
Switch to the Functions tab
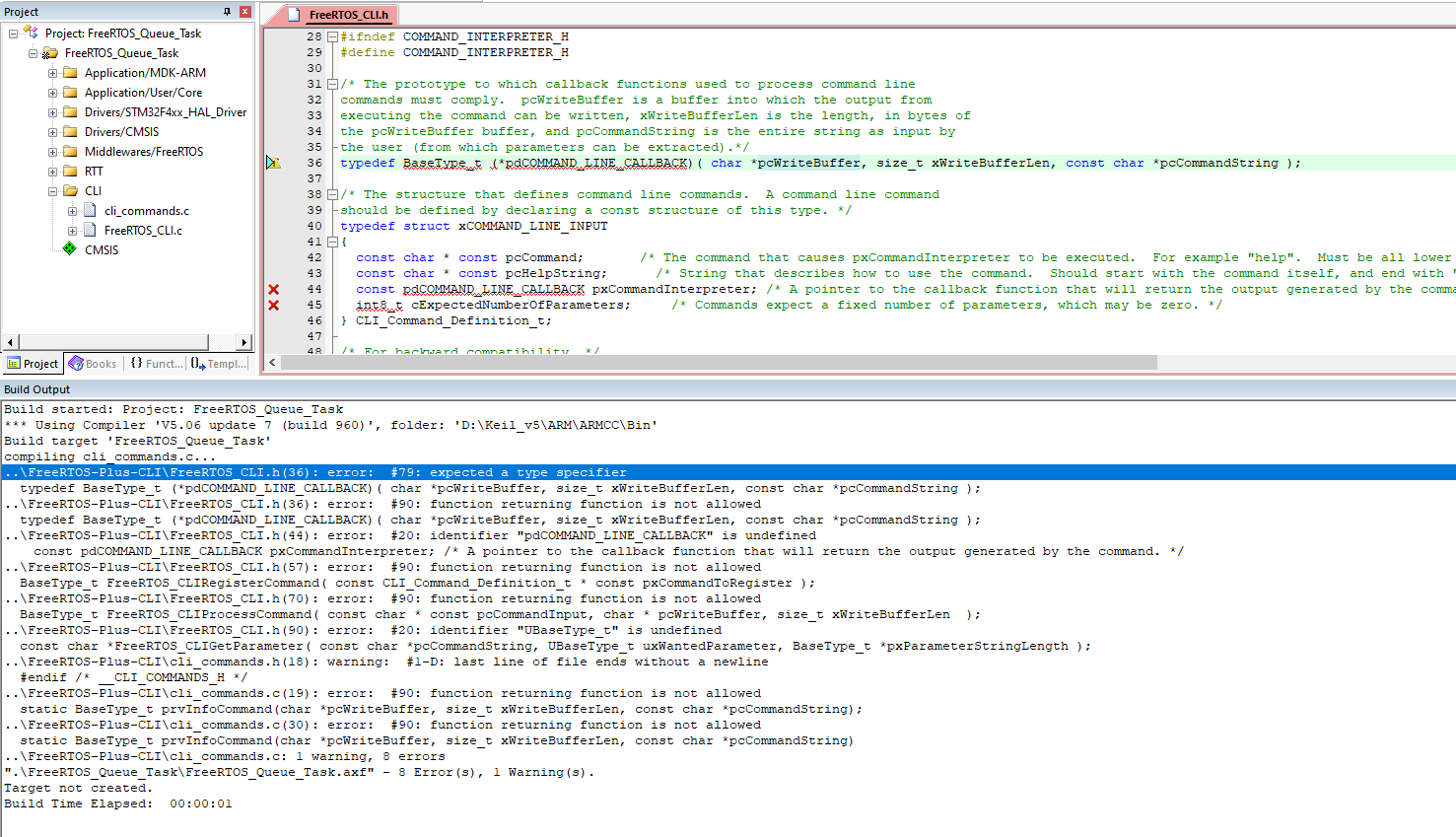pos(157,364)
